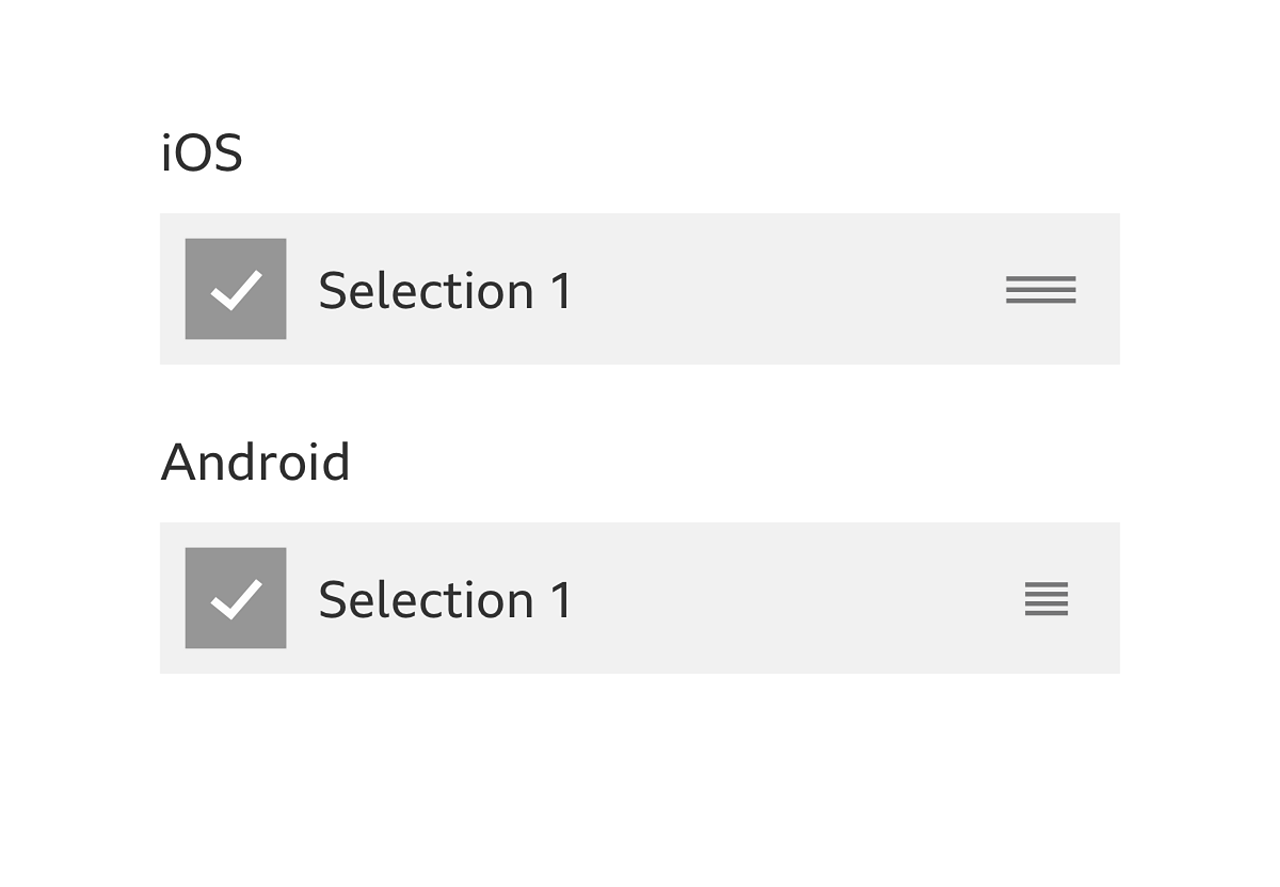Tap the hamburger-style handle right of iOS Selection 1
The image size is (1280, 887).
(x=1041, y=289)
